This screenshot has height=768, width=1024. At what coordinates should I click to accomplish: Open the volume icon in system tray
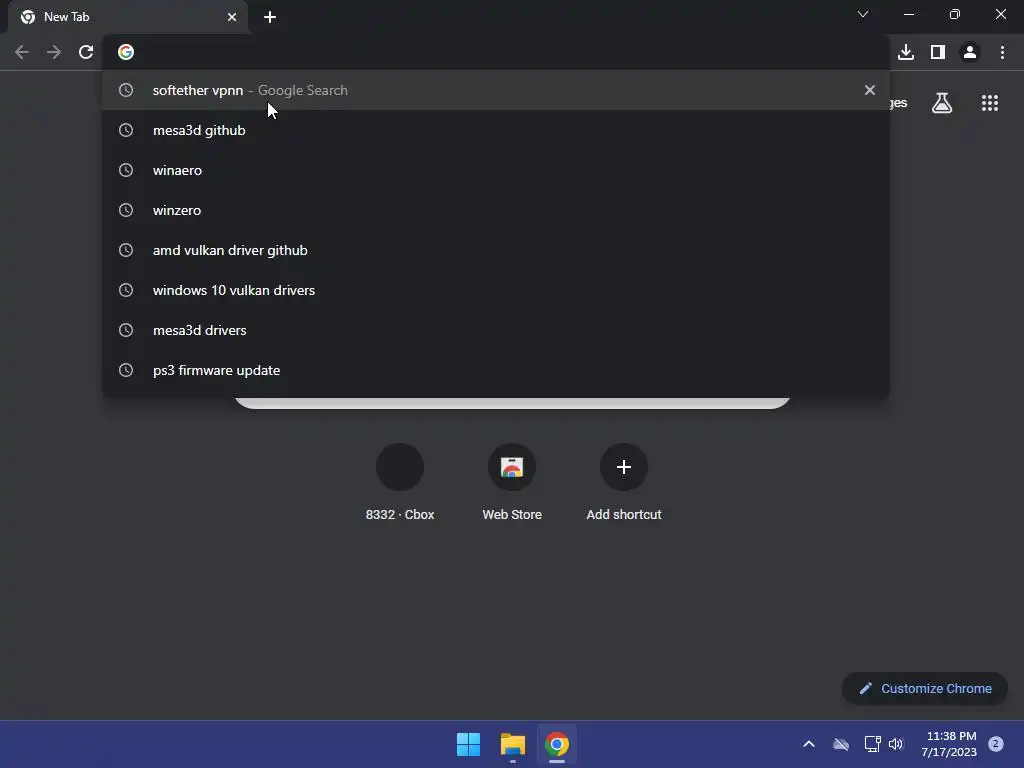[896, 744]
